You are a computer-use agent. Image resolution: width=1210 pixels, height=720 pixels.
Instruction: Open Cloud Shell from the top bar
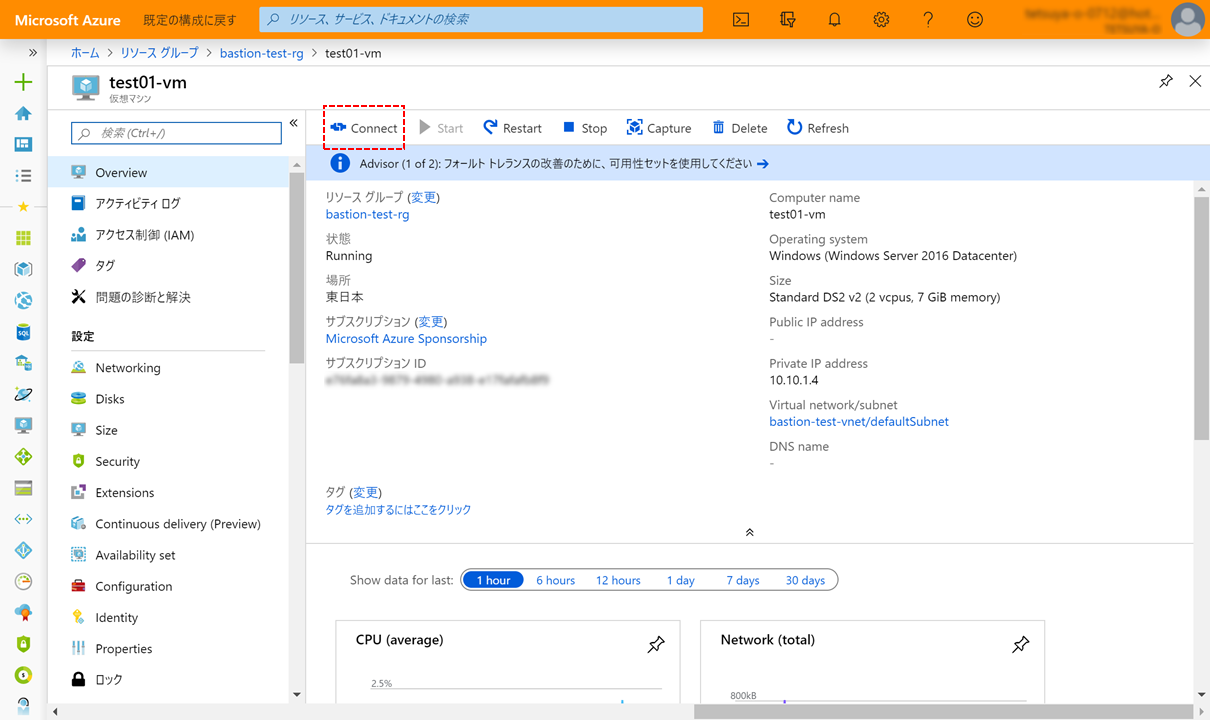(741, 19)
